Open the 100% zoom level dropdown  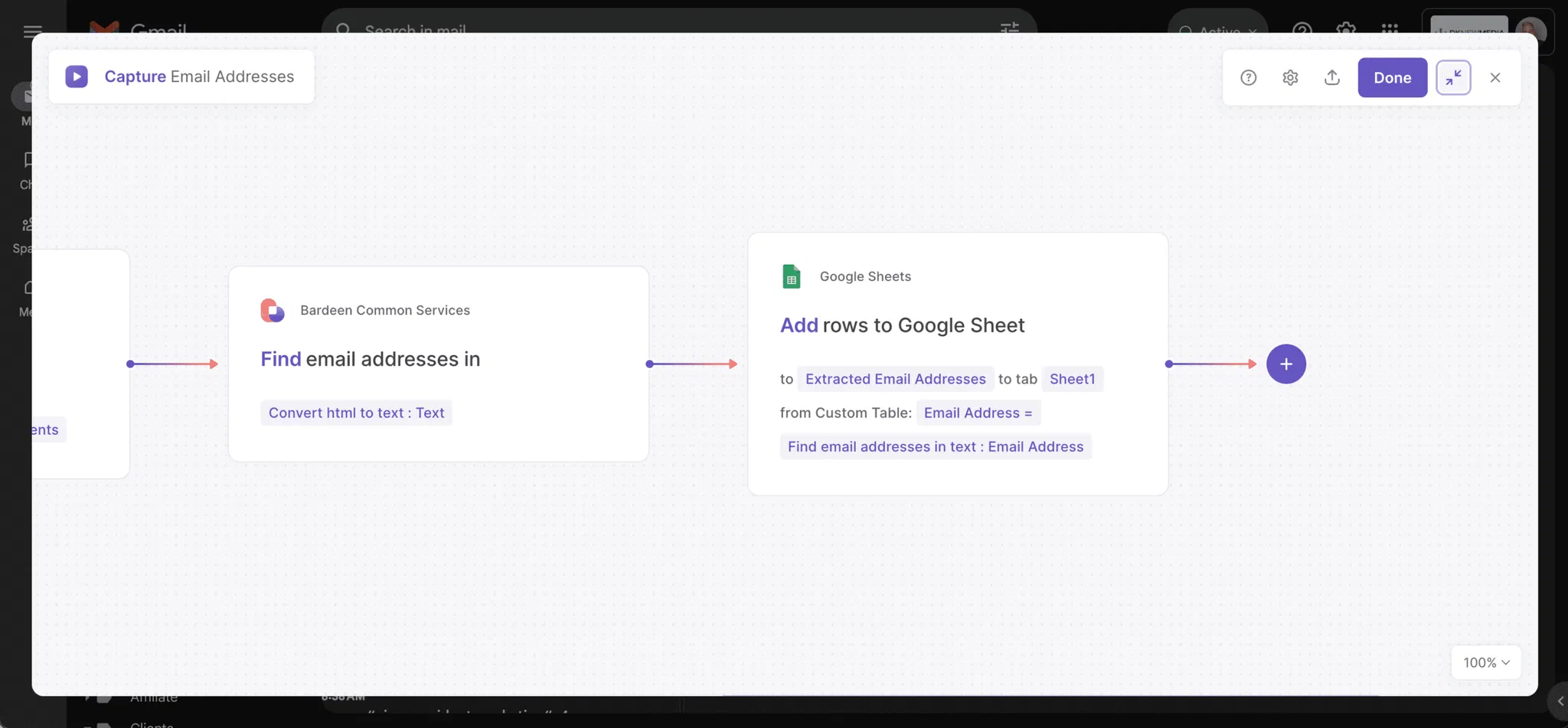click(1485, 662)
